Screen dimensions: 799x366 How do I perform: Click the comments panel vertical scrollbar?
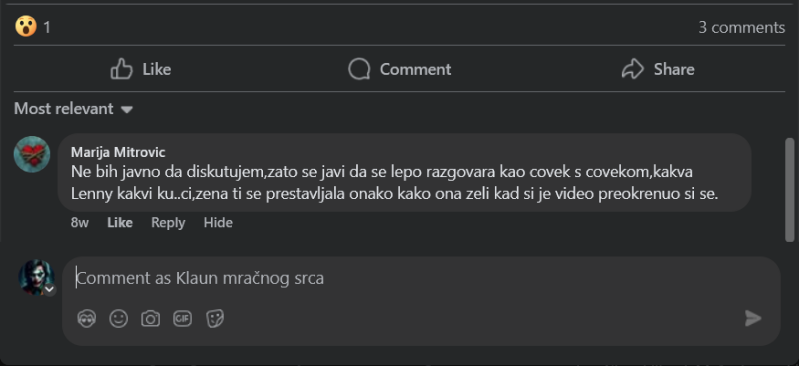(x=790, y=188)
